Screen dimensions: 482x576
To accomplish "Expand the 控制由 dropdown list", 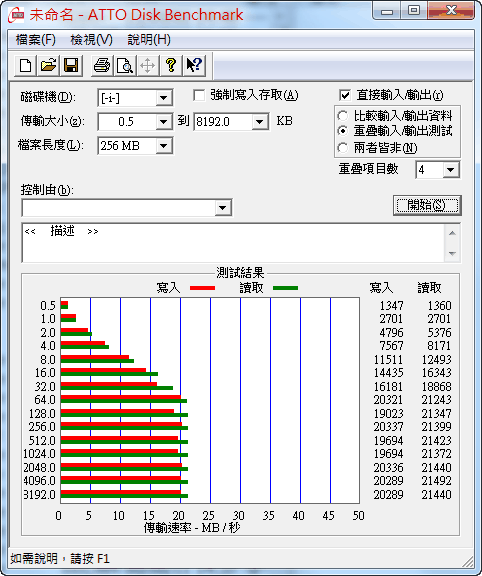I will (222, 208).
